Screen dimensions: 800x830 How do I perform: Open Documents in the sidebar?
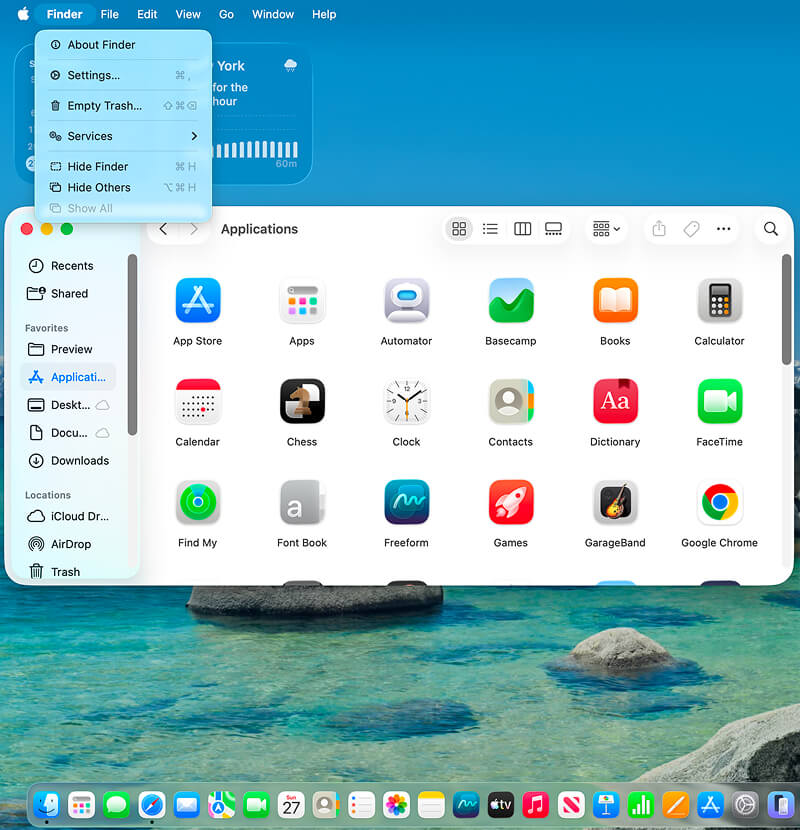coord(68,433)
